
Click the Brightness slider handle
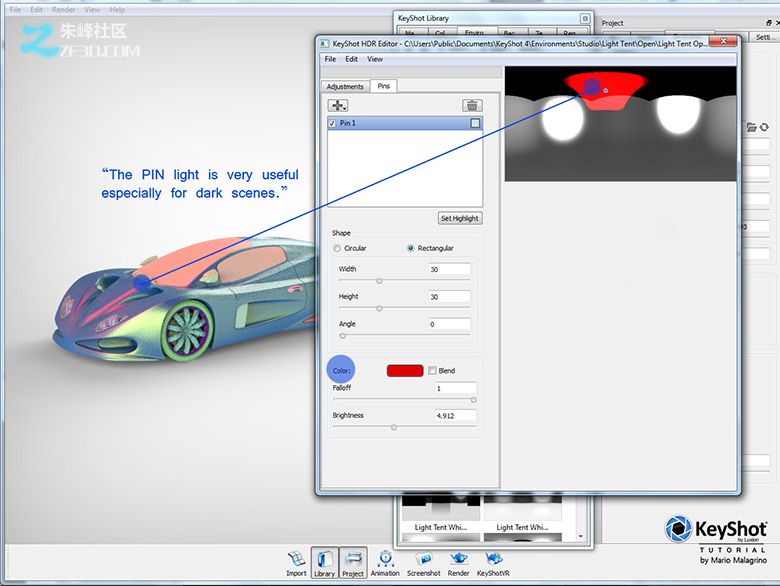pyautogui.click(x=394, y=427)
